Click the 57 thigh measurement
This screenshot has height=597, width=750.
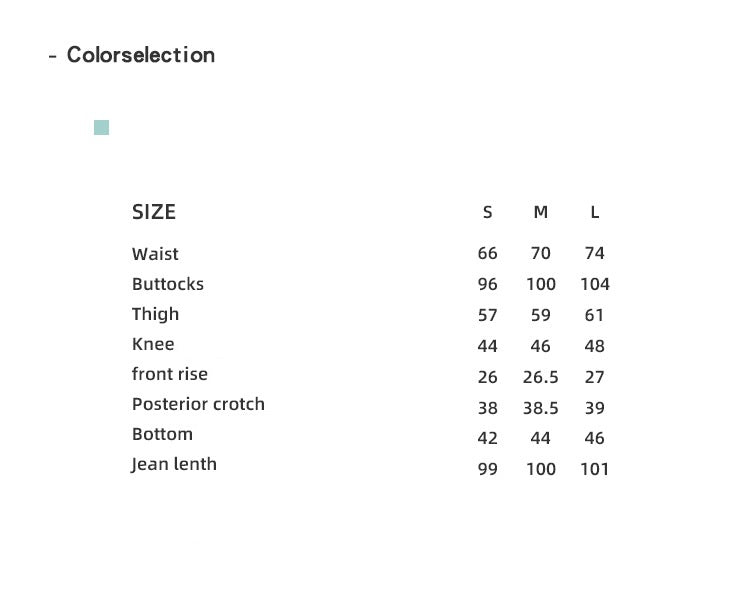488,315
